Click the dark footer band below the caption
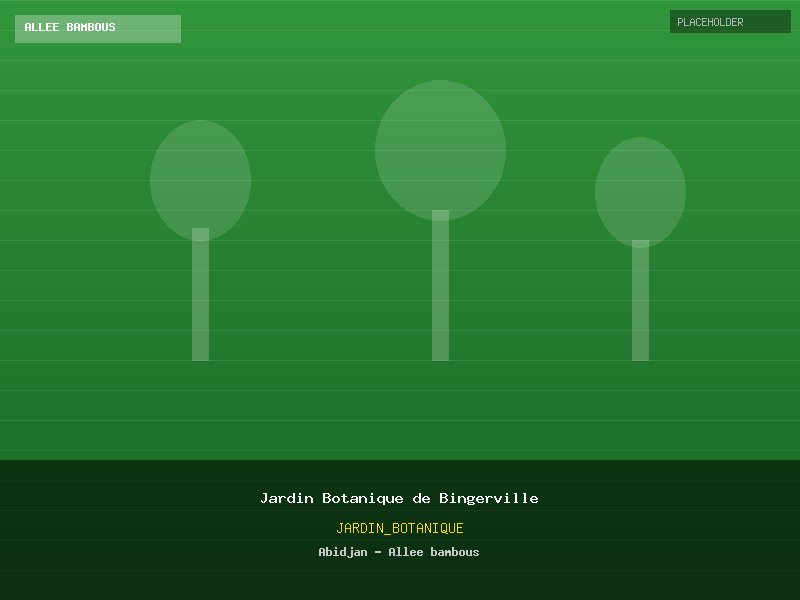The image size is (800, 600). pyautogui.click(x=400, y=583)
